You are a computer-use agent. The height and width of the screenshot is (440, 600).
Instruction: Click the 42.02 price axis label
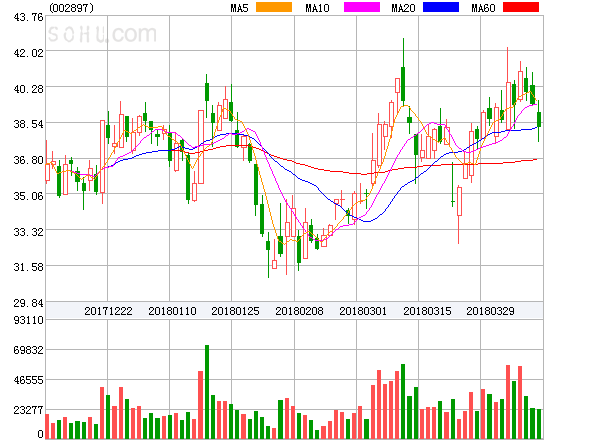click(x=29, y=53)
